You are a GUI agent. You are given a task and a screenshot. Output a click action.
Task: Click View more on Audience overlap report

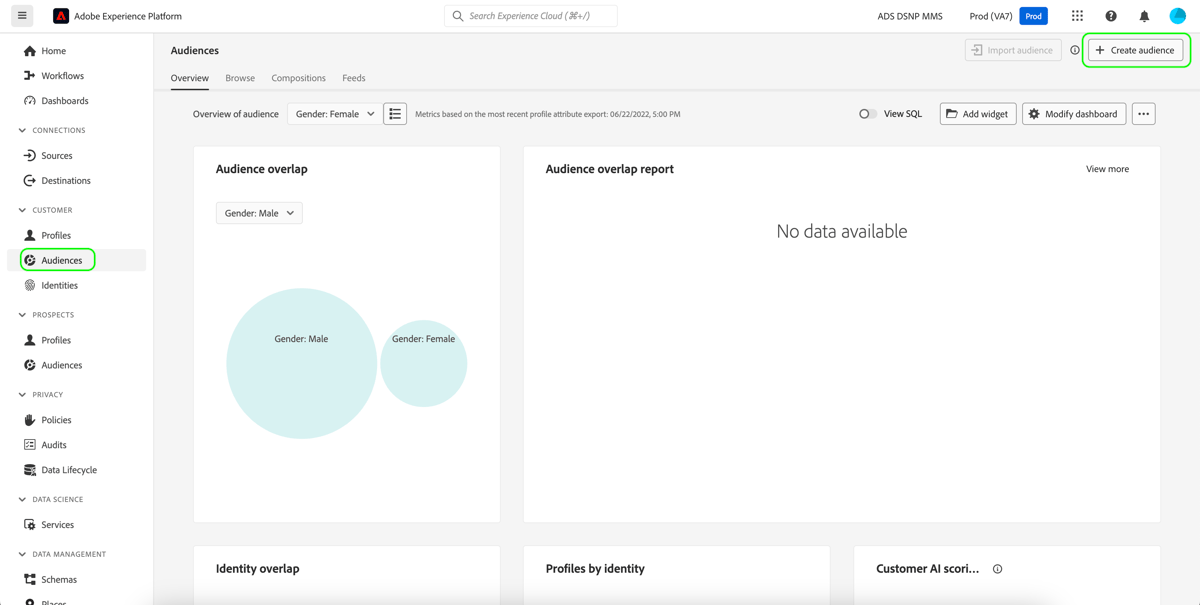click(x=1107, y=168)
